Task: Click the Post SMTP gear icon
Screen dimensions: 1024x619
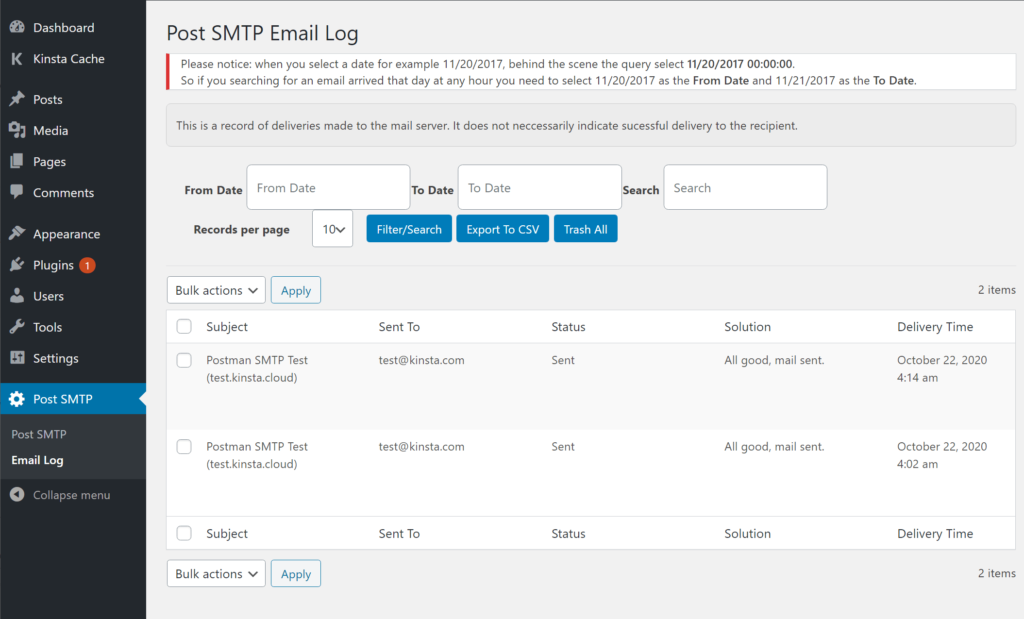Action: click(18, 398)
